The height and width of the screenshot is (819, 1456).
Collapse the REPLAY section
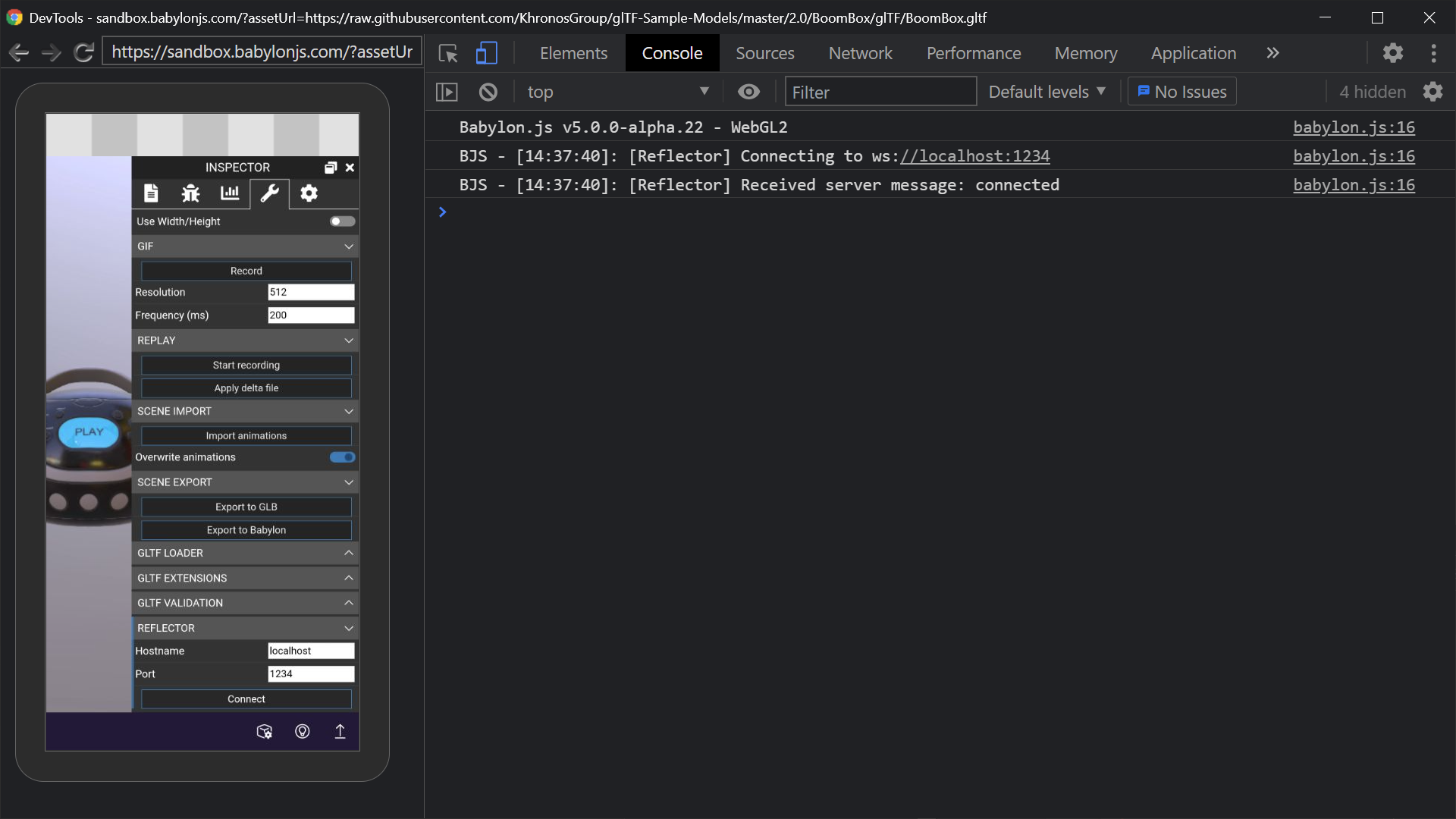(245, 340)
